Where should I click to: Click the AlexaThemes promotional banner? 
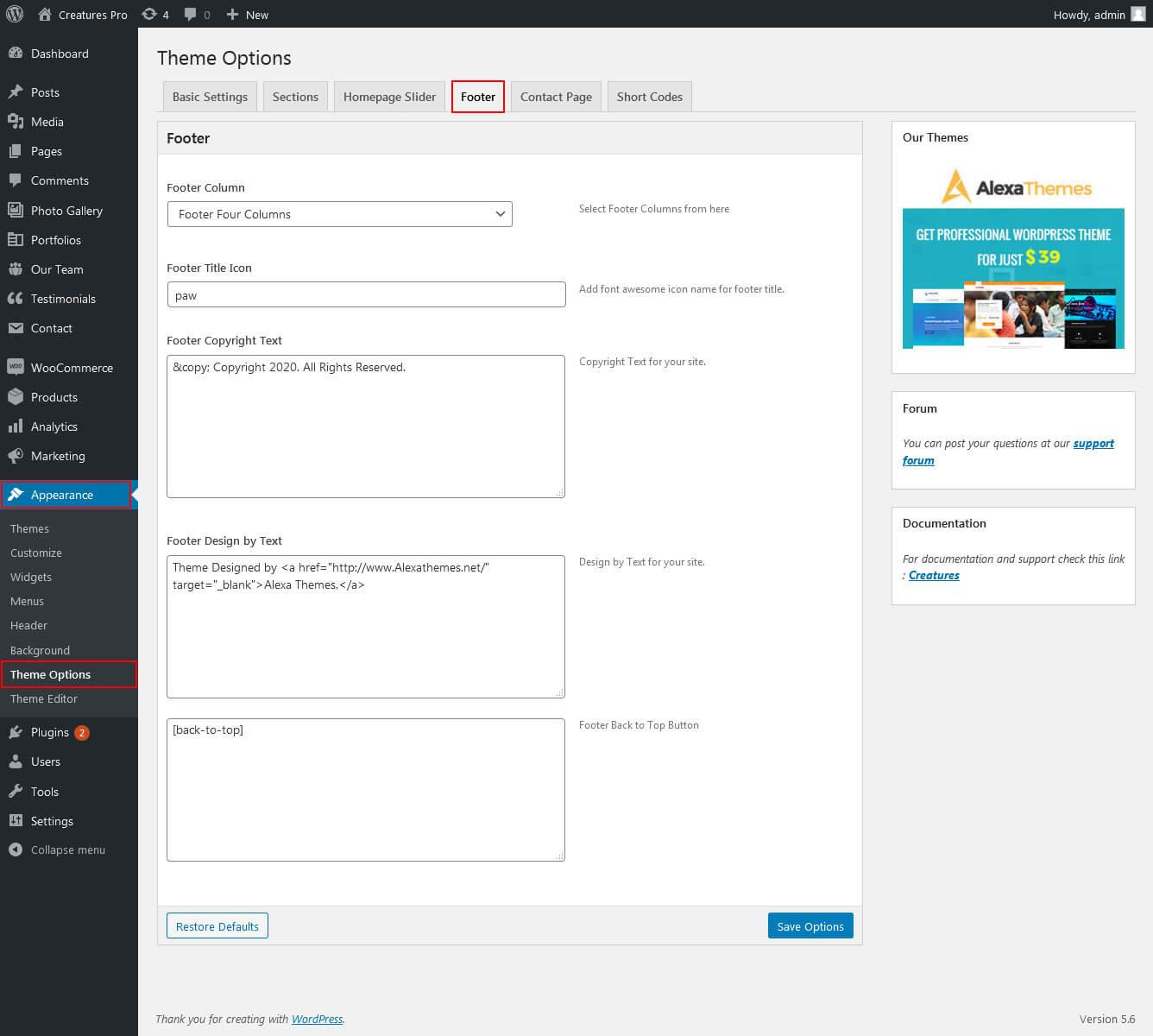point(1013,257)
